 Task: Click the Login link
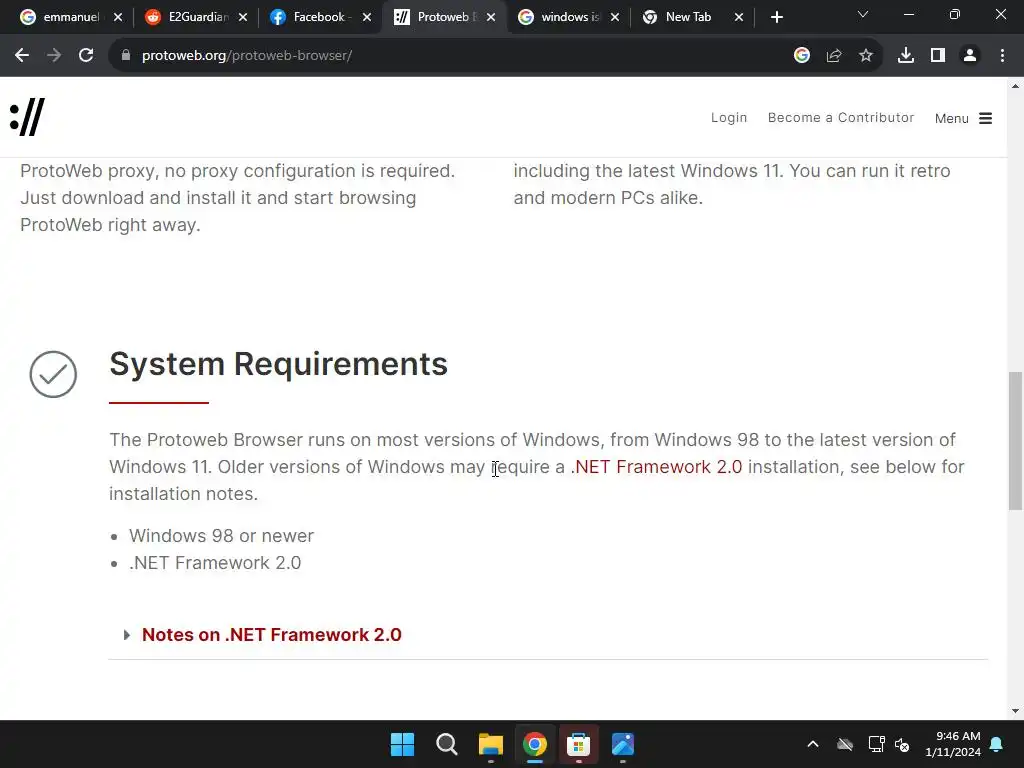[x=729, y=118]
